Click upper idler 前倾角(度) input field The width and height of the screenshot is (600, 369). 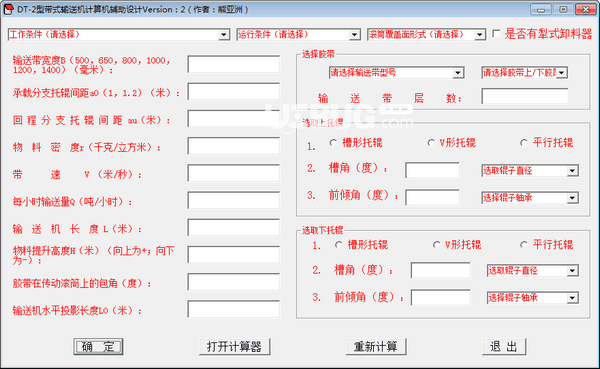click(x=432, y=197)
